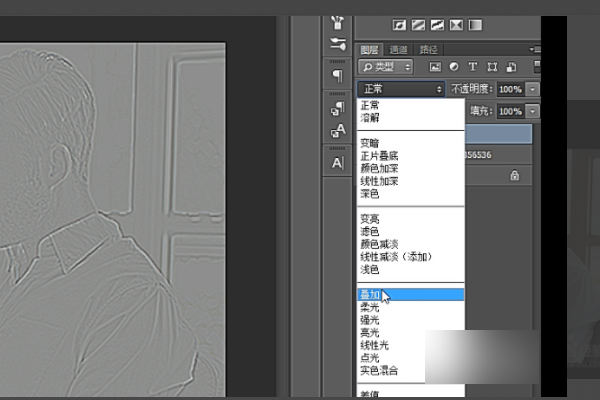Click the 不透明度 opacity value field
600x400 pixels.
[x=510, y=89]
